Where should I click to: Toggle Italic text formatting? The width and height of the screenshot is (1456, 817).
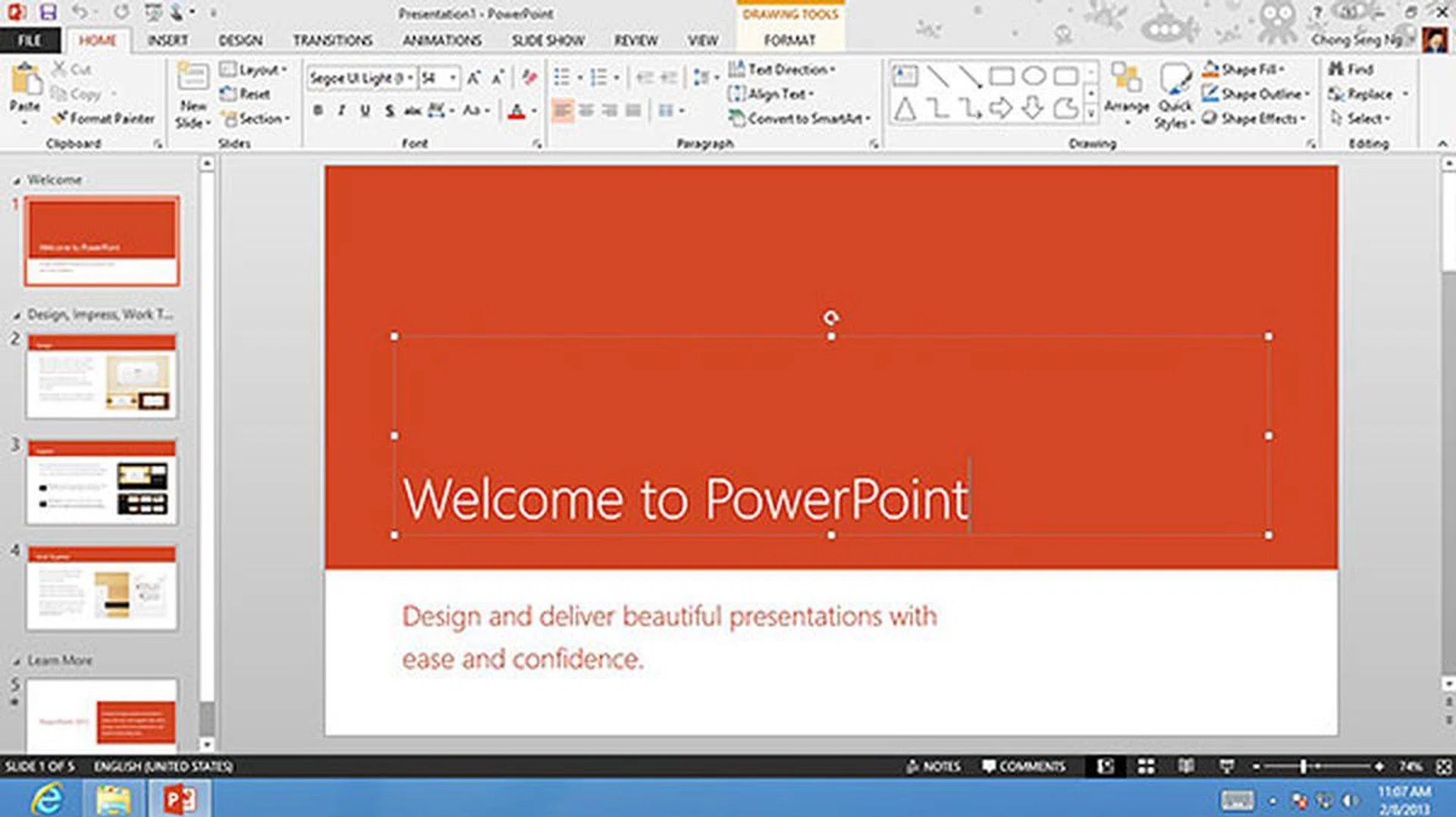(341, 111)
